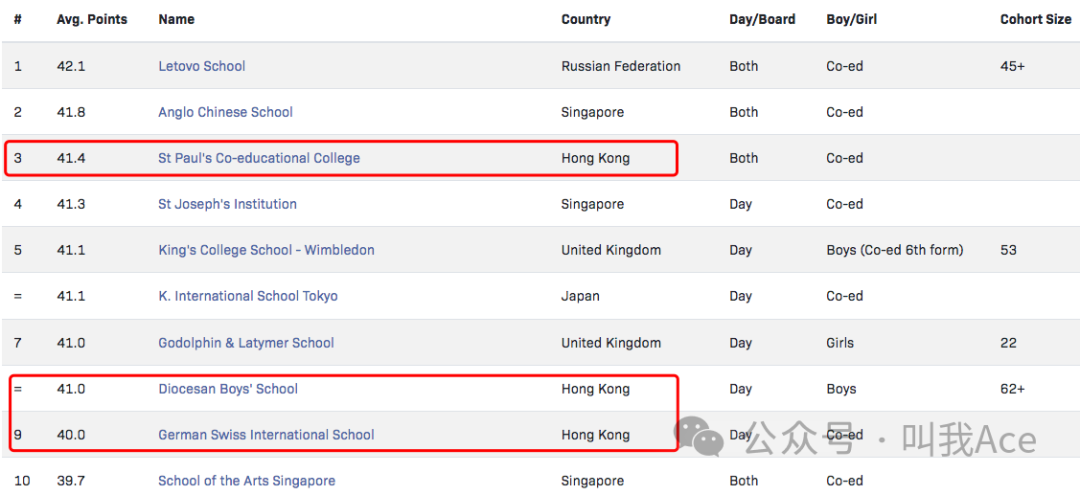Open the Anglo Chinese School link
The height and width of the screenshot is (495, 1080).
(x=225, y=112)
